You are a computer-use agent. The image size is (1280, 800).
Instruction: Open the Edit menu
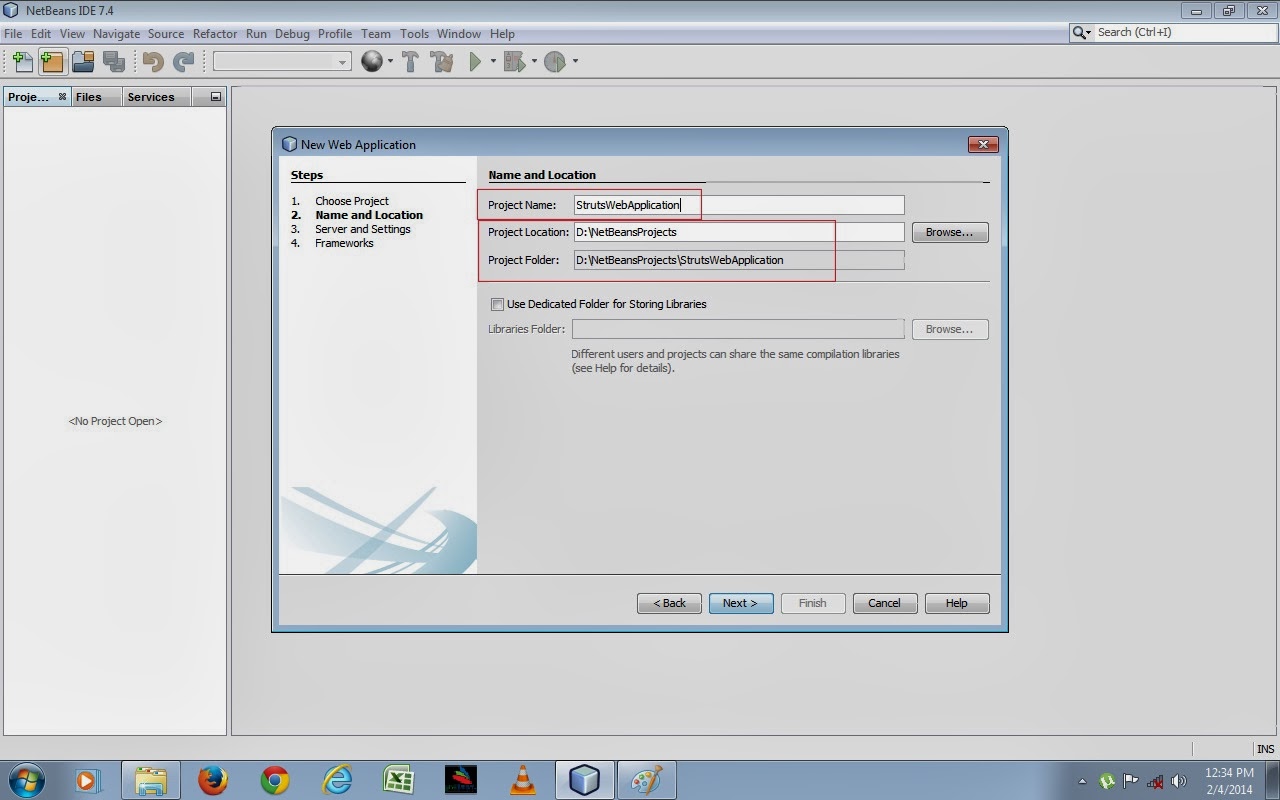tap(40, 33)
